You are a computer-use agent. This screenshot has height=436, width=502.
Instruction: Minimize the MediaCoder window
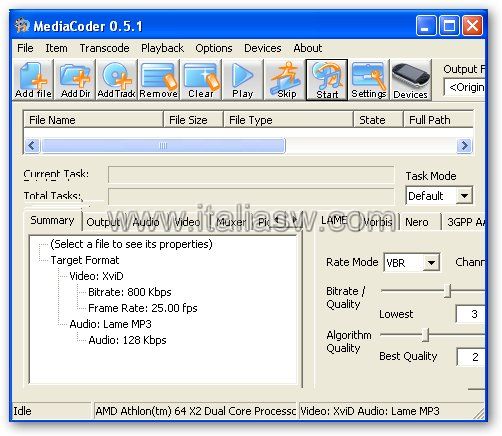pos(426,25)
